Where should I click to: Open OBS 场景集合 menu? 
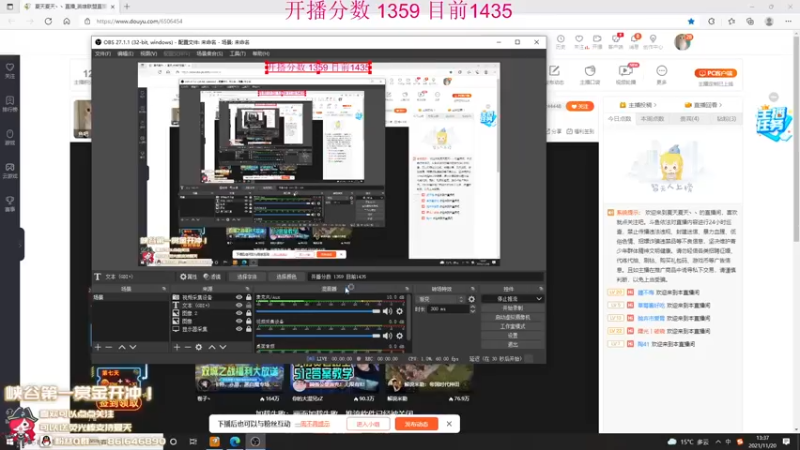pyautogui.click(x=209, y=54)
